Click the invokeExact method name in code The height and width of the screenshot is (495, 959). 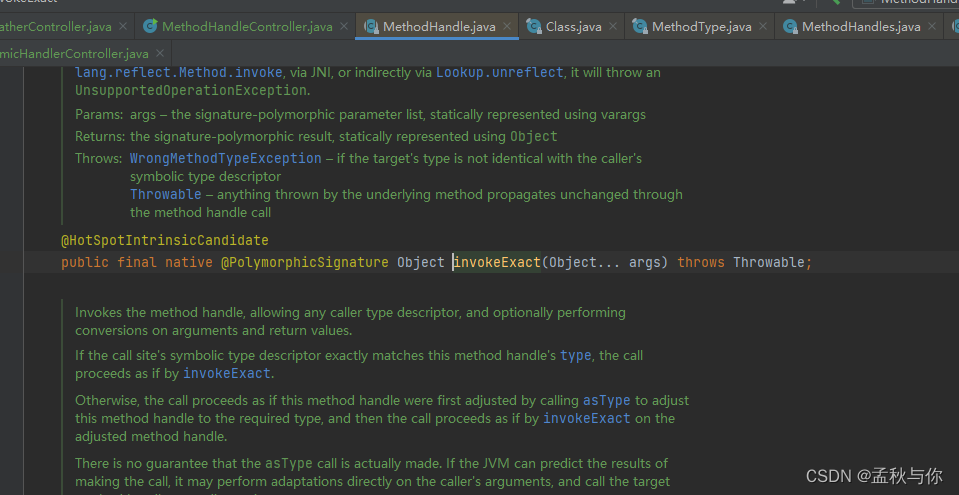coord(497,262)
